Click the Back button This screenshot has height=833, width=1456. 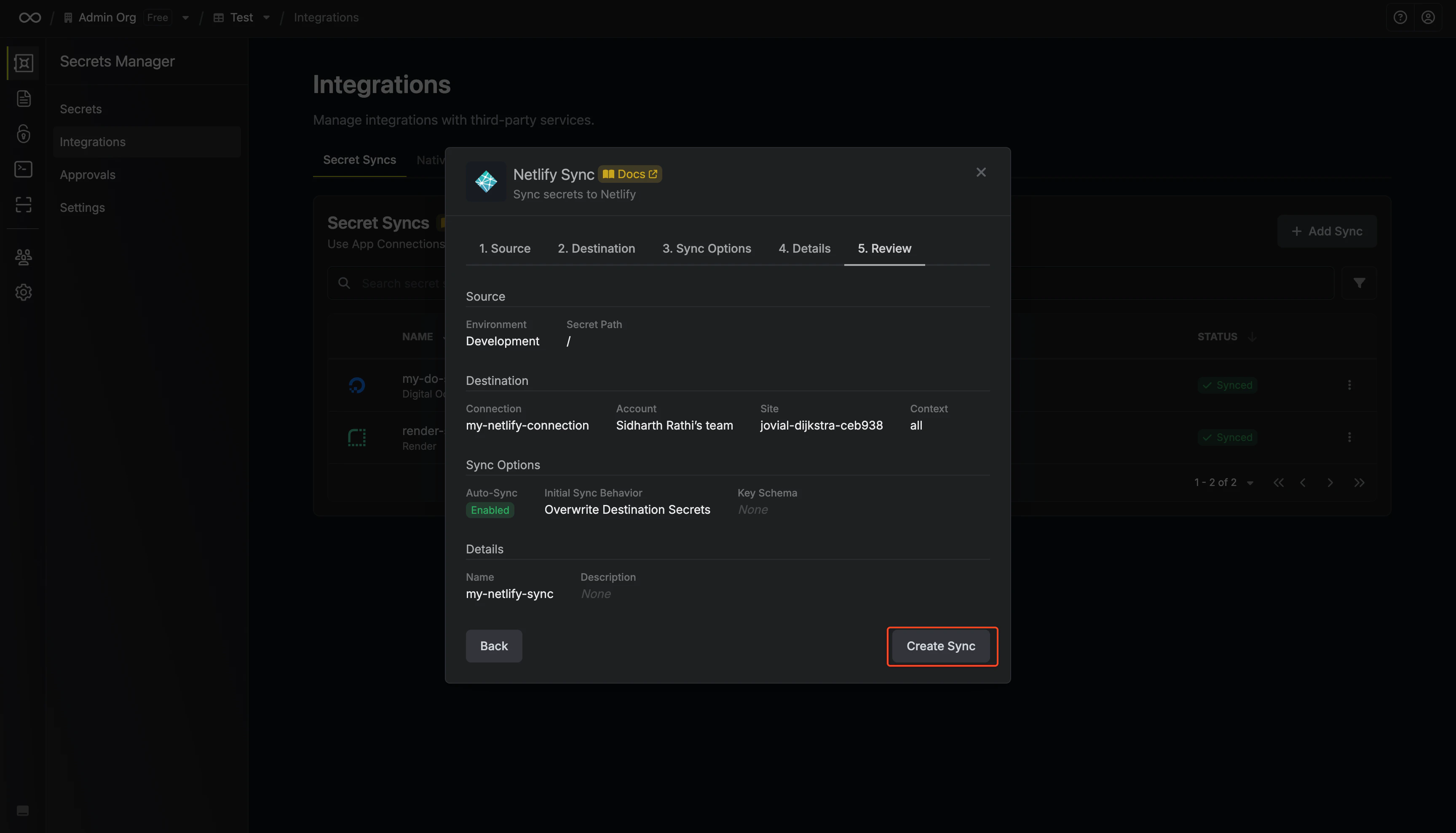pos(494,646)
